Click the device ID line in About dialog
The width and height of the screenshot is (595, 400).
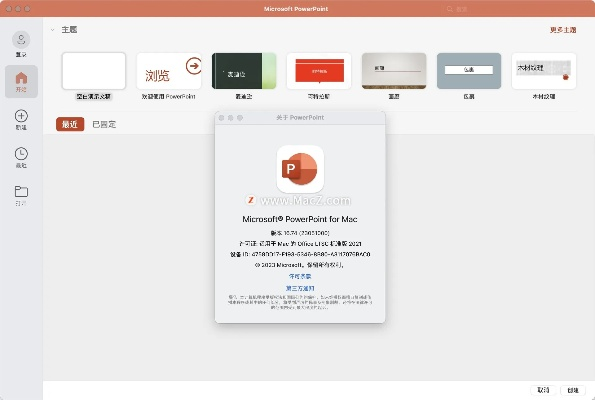[300, 254]
